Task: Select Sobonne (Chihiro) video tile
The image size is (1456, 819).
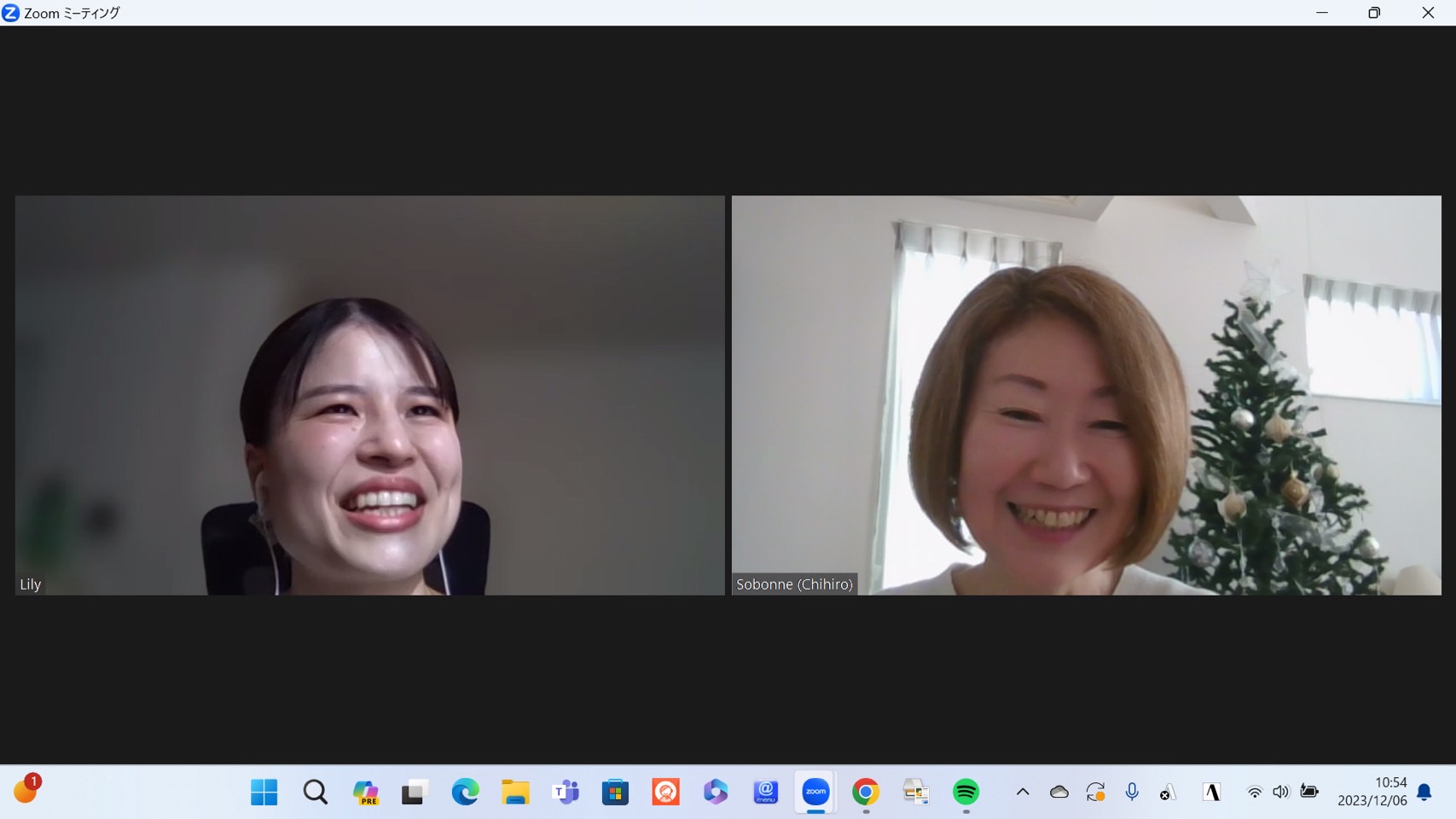Action: (1086, 395)
